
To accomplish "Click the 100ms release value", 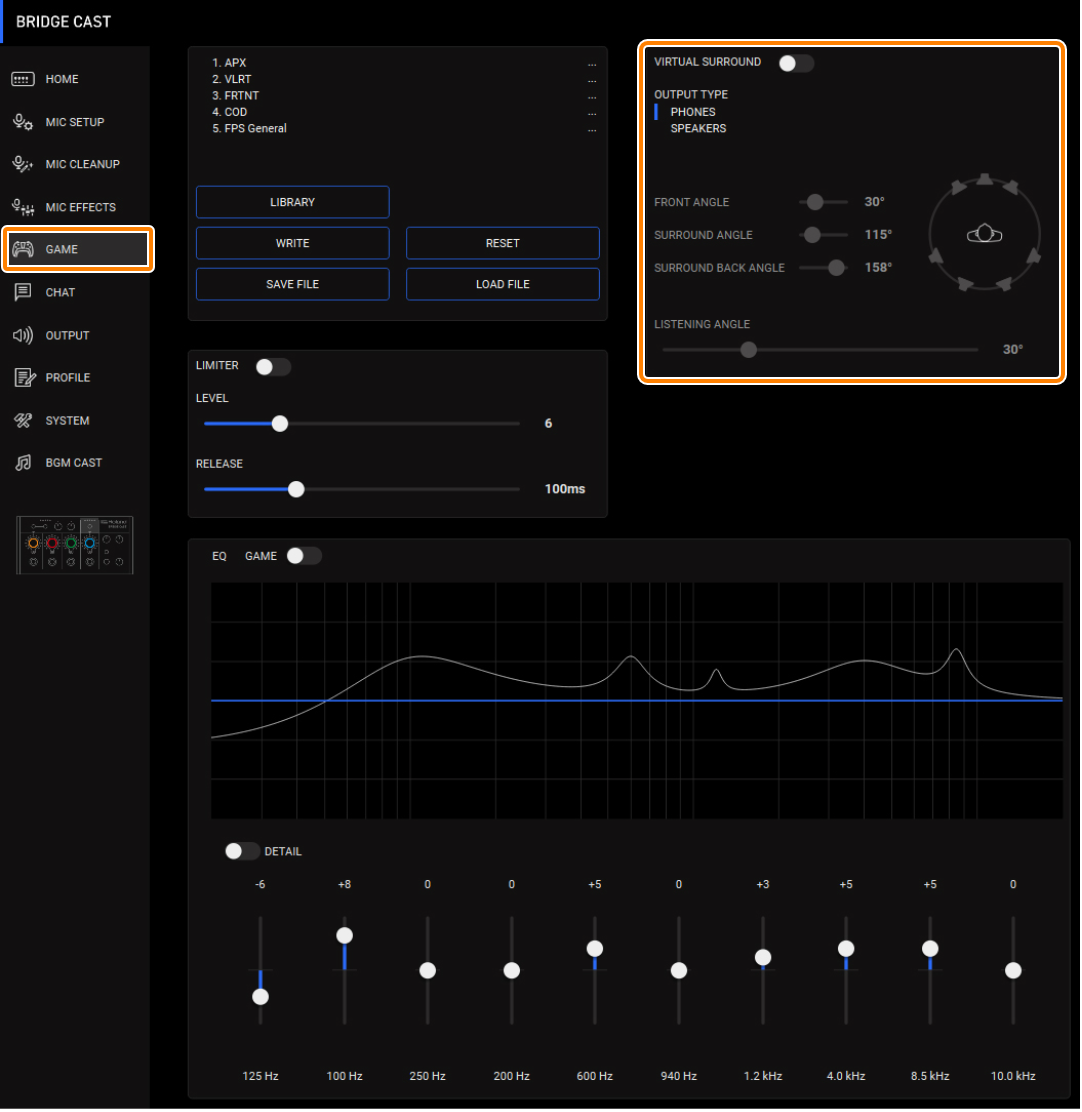I will (x=565, y=489).
